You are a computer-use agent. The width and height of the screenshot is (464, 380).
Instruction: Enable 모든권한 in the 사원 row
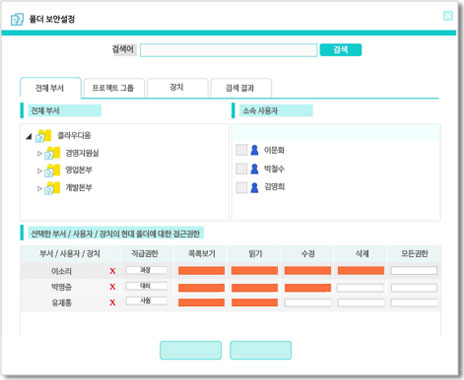[x=414, y=303]
